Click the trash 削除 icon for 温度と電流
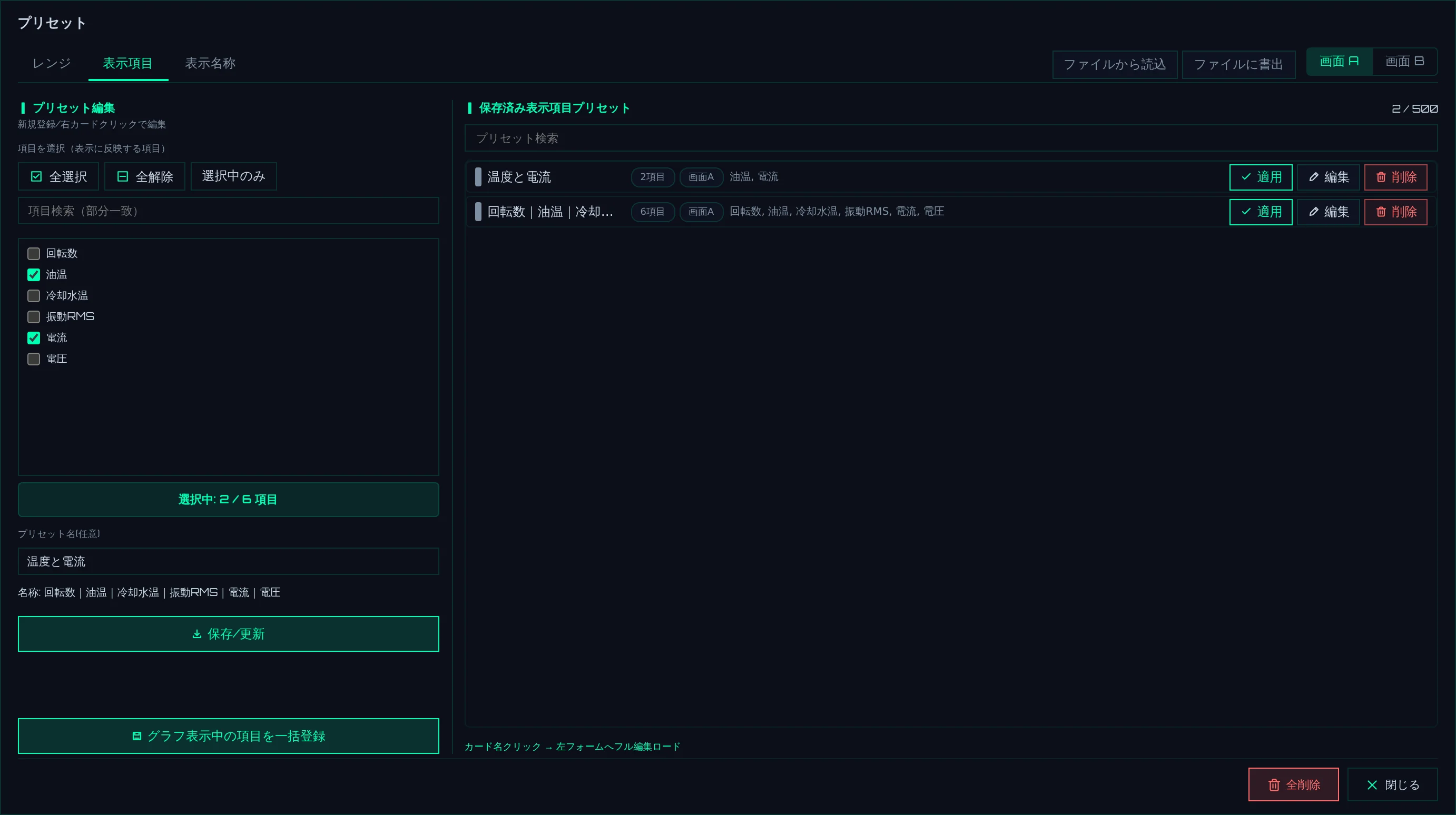This screenshot has width=1456, height=815. (x=1381, y=177)
